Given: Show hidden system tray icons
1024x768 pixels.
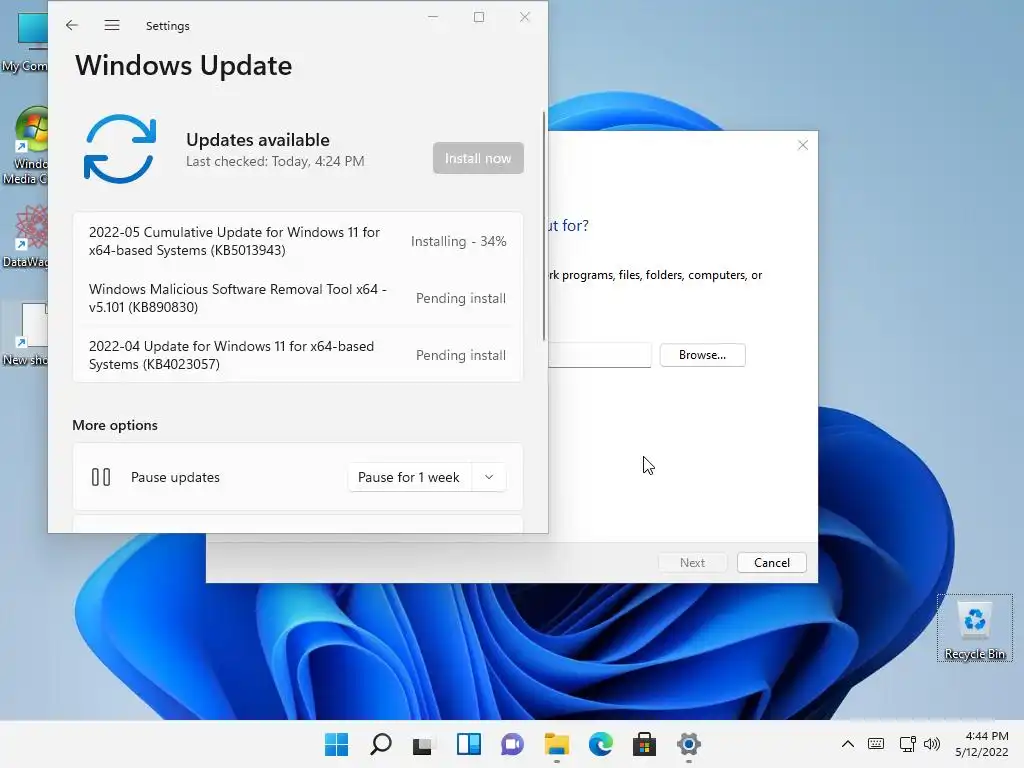Looking at the screenshot, I should pyautogui.click(x=848, y=744).
